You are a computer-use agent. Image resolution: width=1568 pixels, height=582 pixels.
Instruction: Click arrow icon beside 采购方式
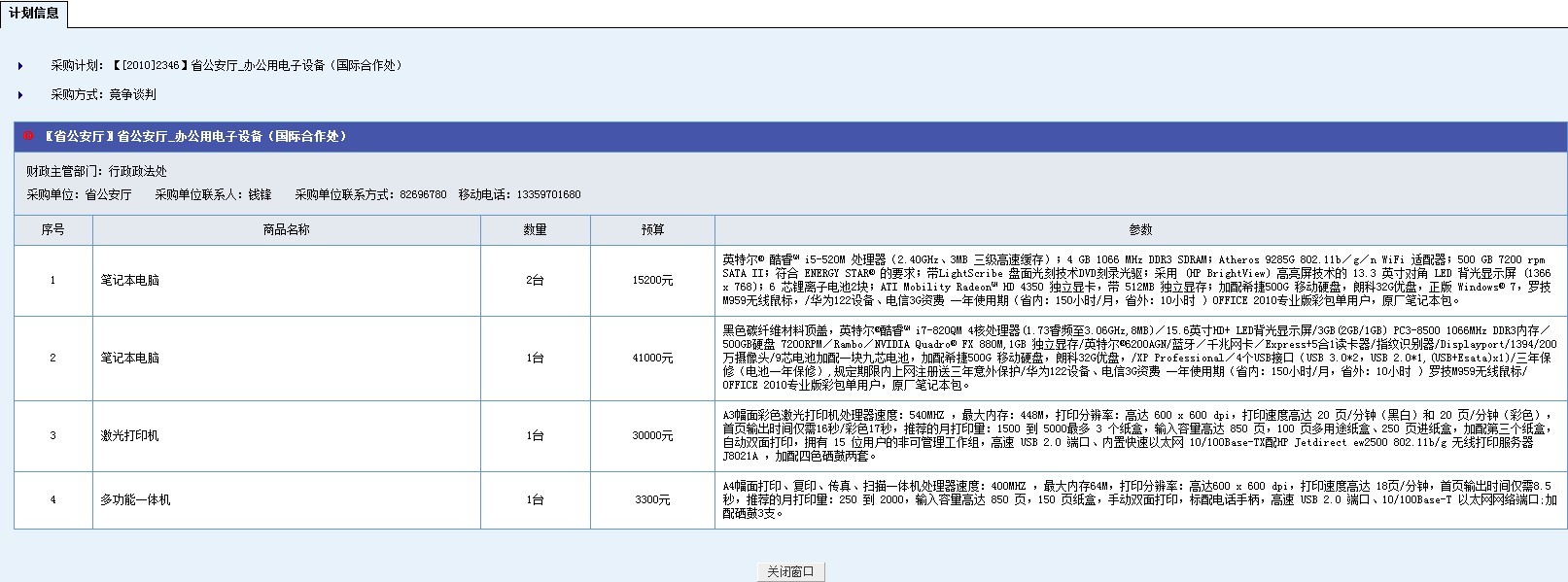point(20,95)
